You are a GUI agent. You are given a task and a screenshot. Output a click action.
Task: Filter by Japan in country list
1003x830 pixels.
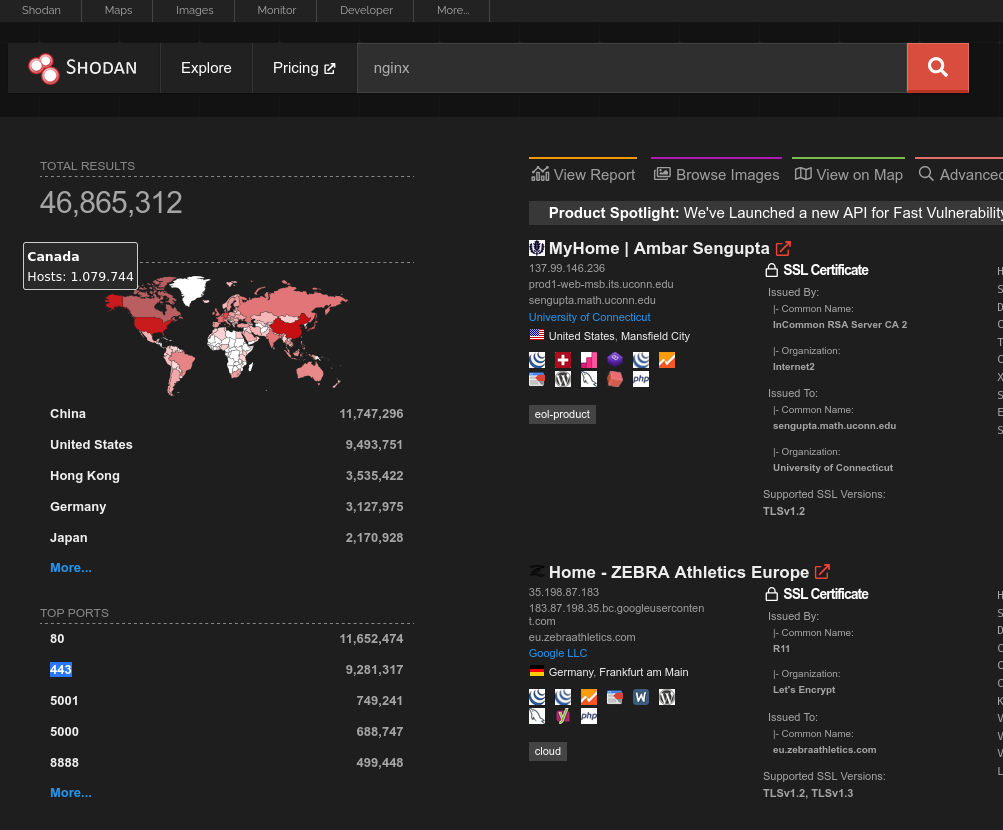(x=68, y=538)
